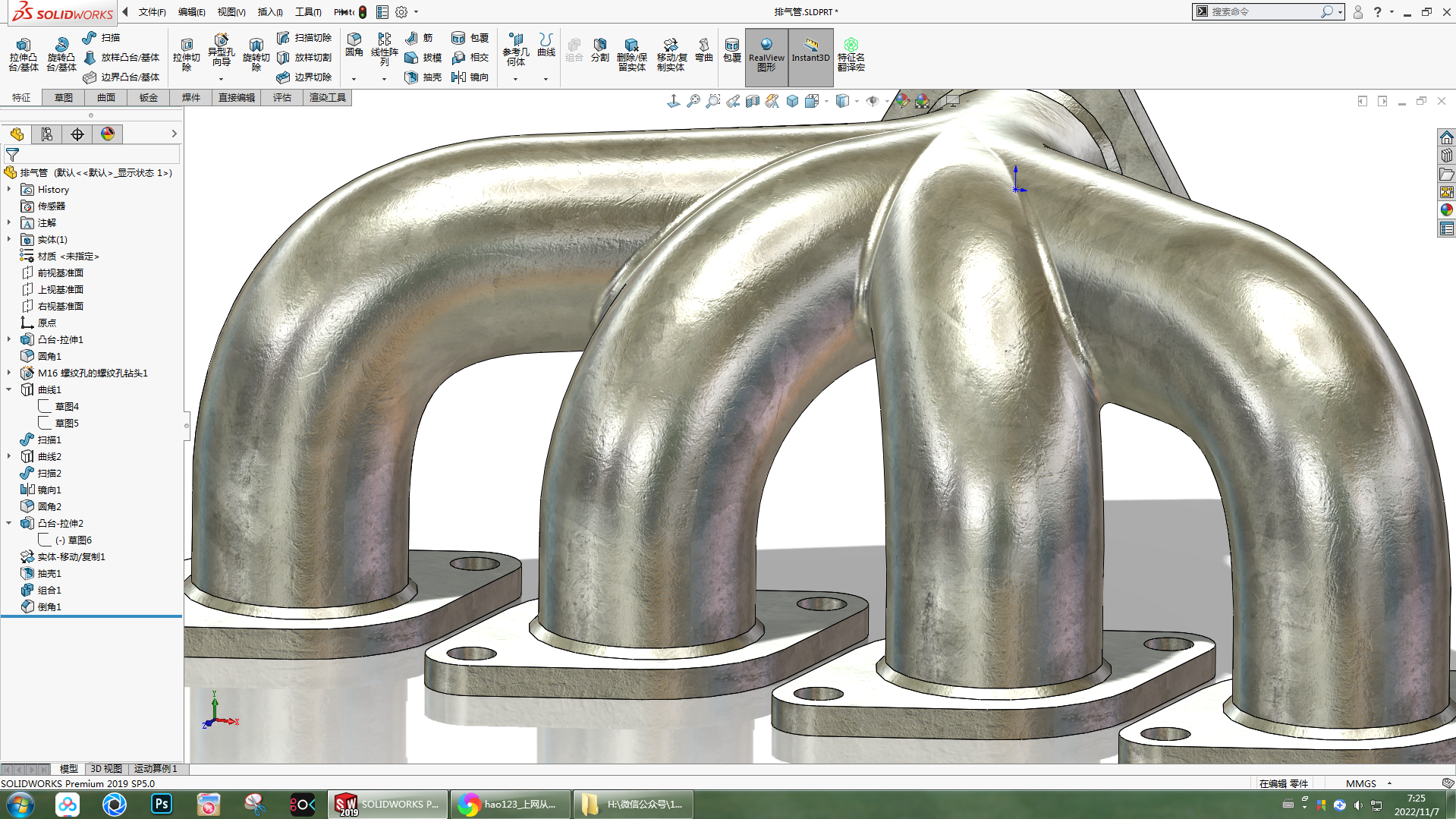Image resolution: width=1456 pixels, height=819 pixels.
Task: Click the feature tree filter field
Action: click(92, 154)
